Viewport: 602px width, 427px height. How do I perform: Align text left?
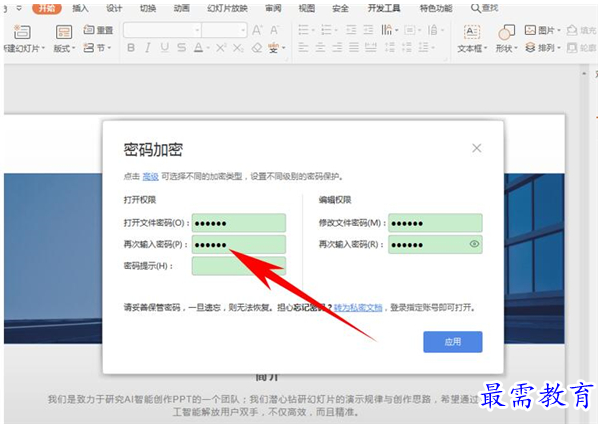[303, 48]
